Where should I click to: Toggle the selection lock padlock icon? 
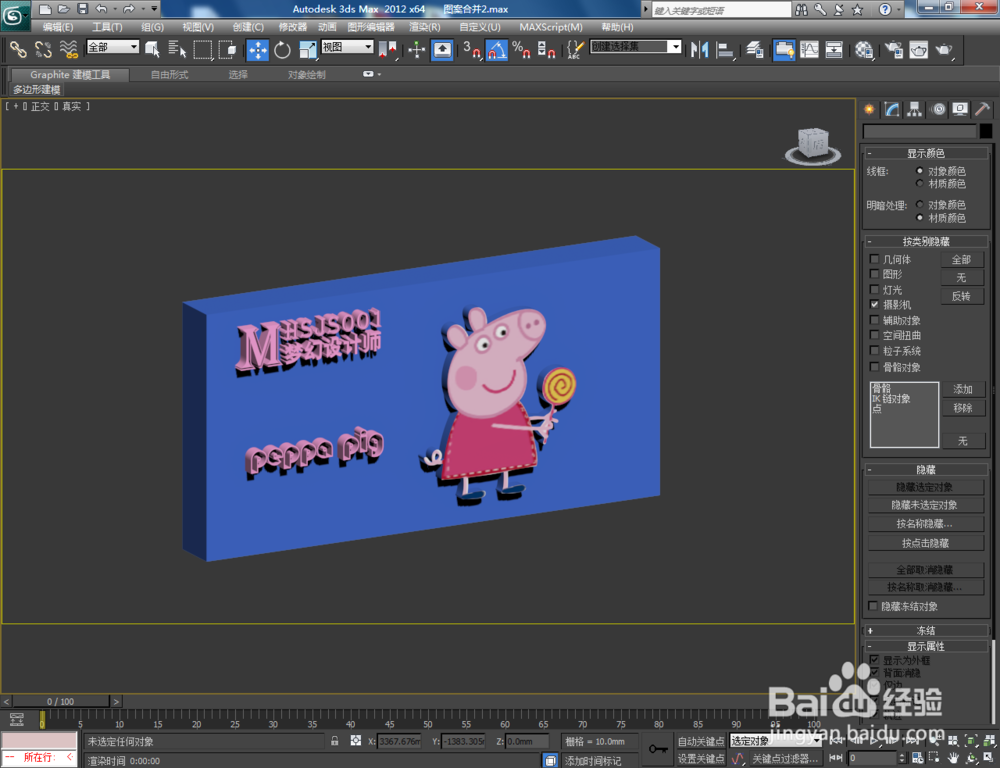pyautogui.click(x=335, y=741)
